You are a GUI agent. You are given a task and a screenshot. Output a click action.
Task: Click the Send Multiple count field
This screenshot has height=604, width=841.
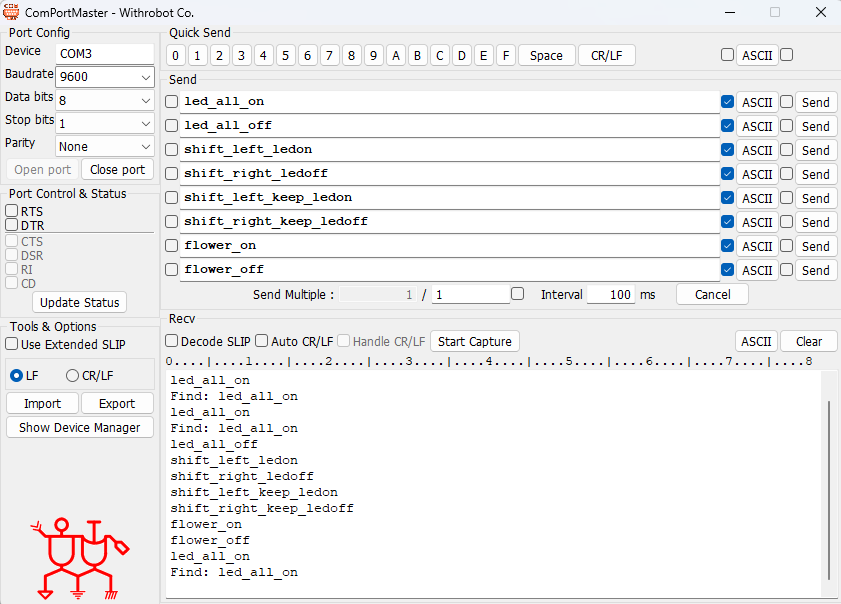[x=471, y=294]
